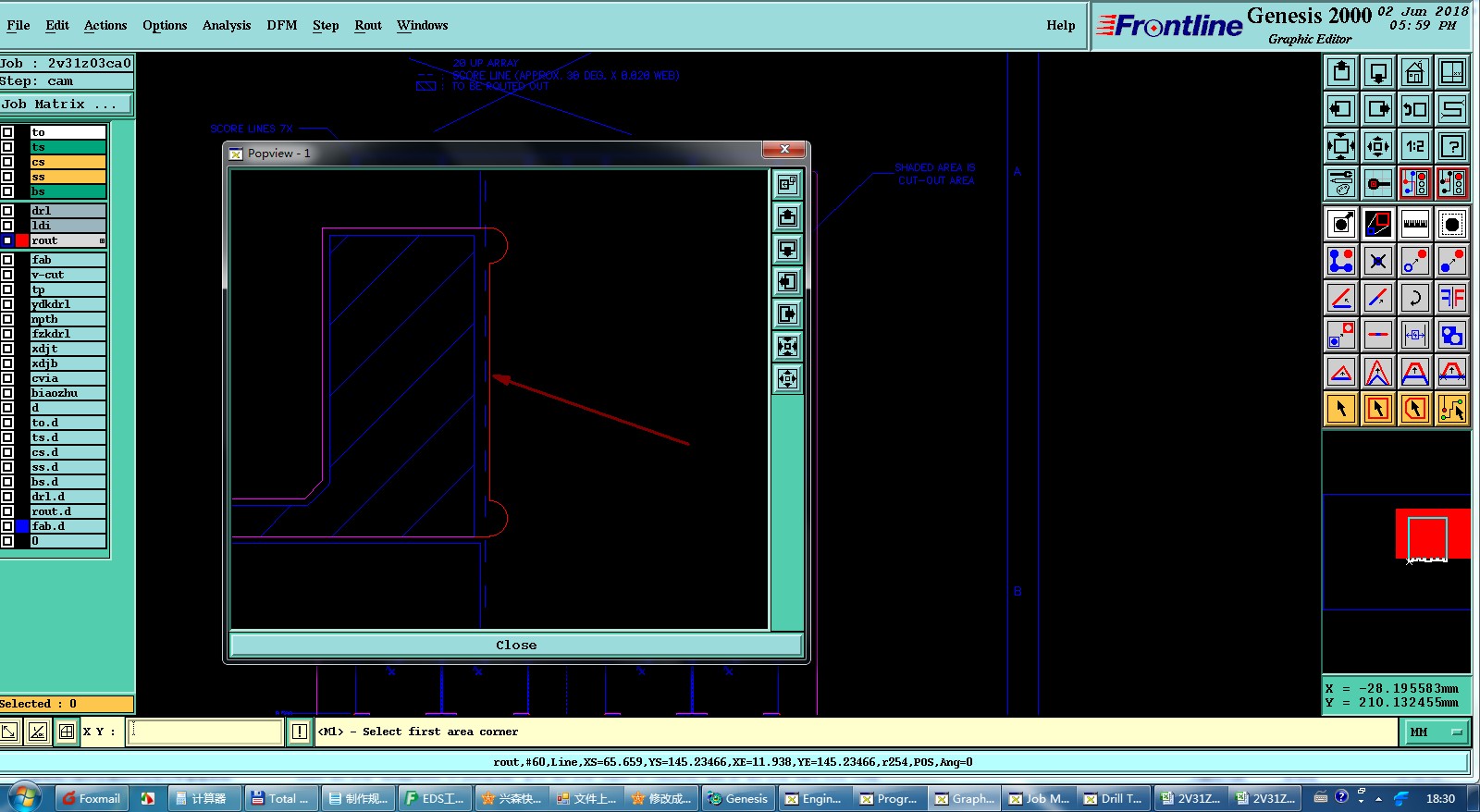Image resolution: width=1480 pixels, height=812 pixels.
Task: Click the pan right icon in right toolbar
Action: [1378, 109]
